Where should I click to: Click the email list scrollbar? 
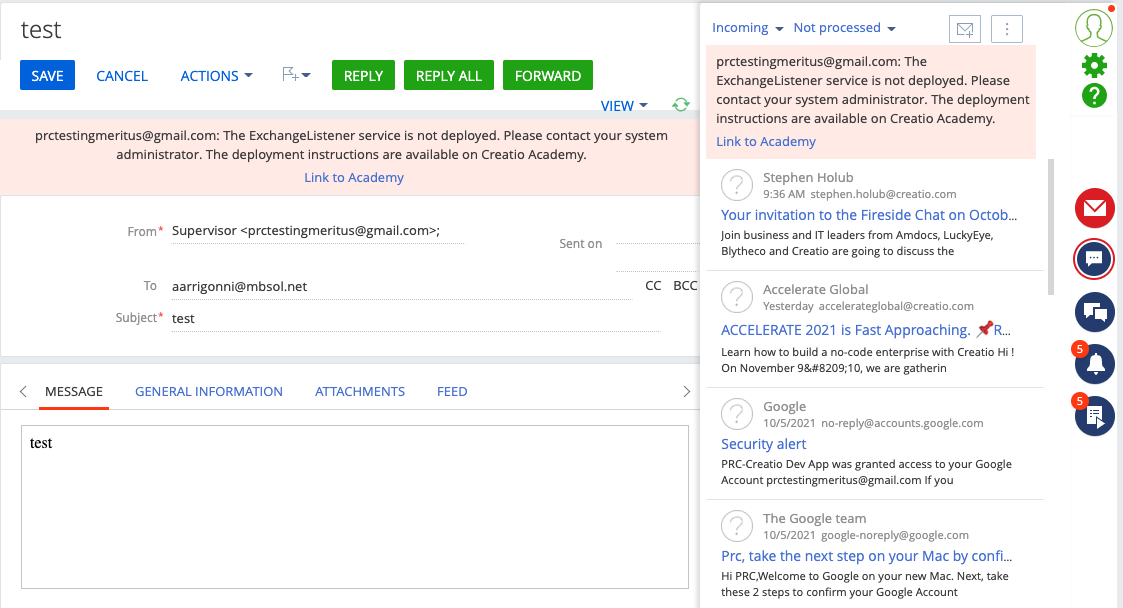click(x=1051, y=226)
